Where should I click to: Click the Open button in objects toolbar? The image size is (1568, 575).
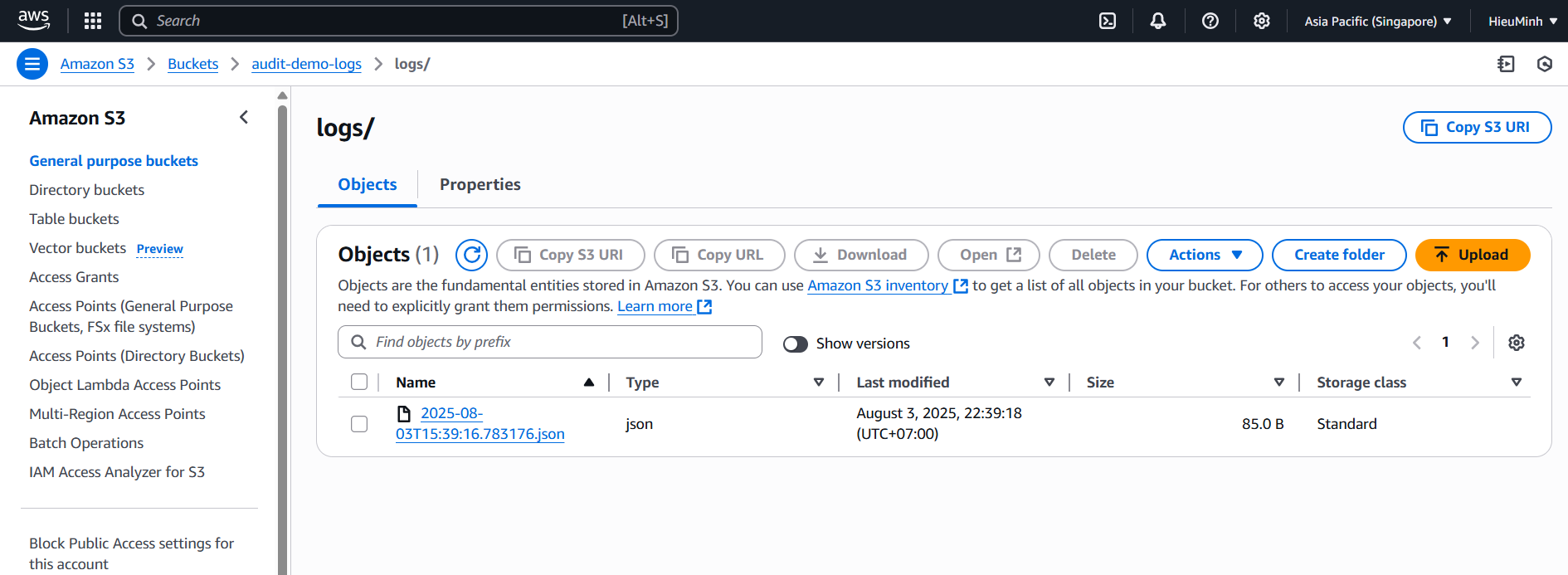coord(989,255)
